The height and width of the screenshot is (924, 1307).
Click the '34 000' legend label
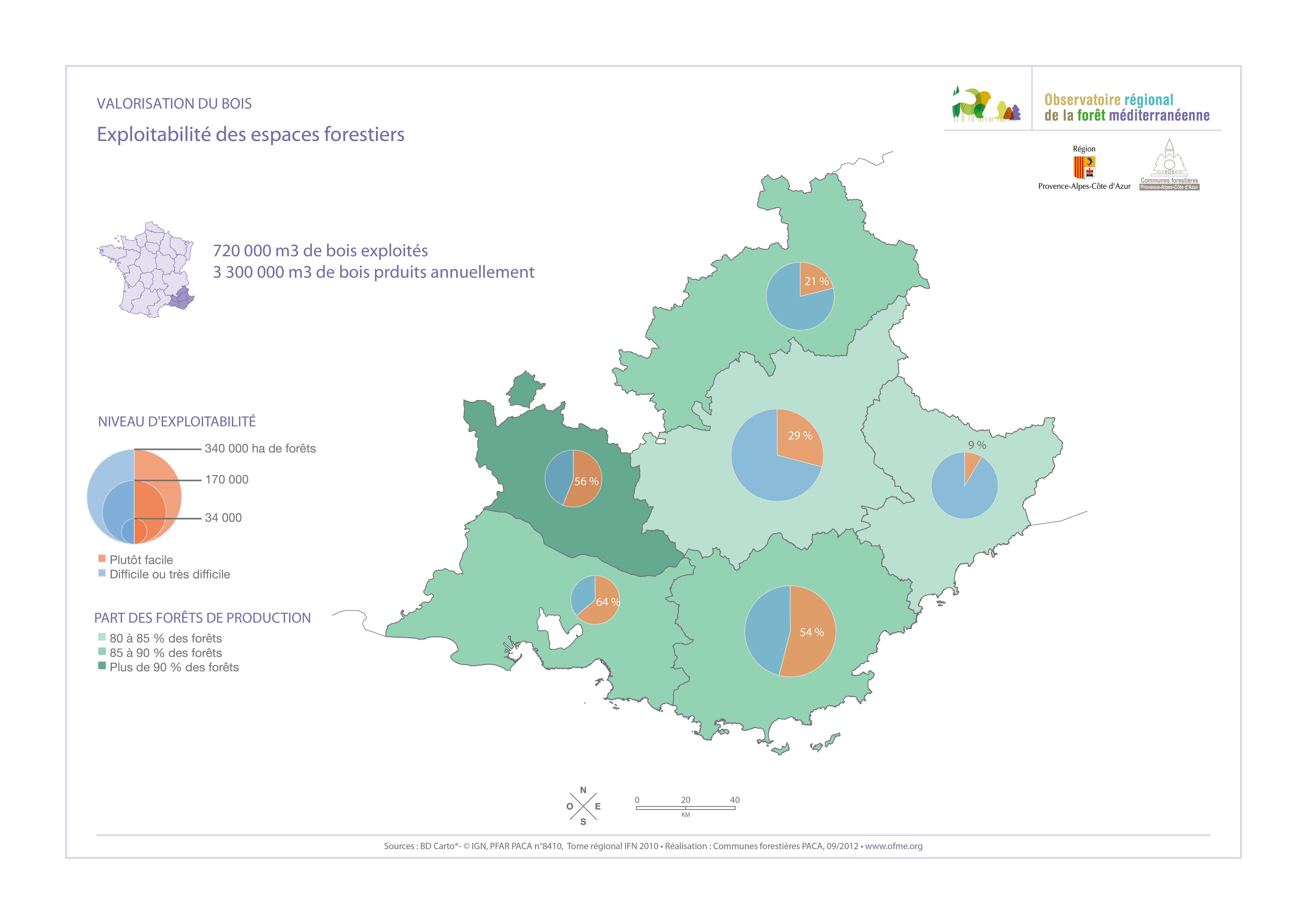(x=223, y=518)
